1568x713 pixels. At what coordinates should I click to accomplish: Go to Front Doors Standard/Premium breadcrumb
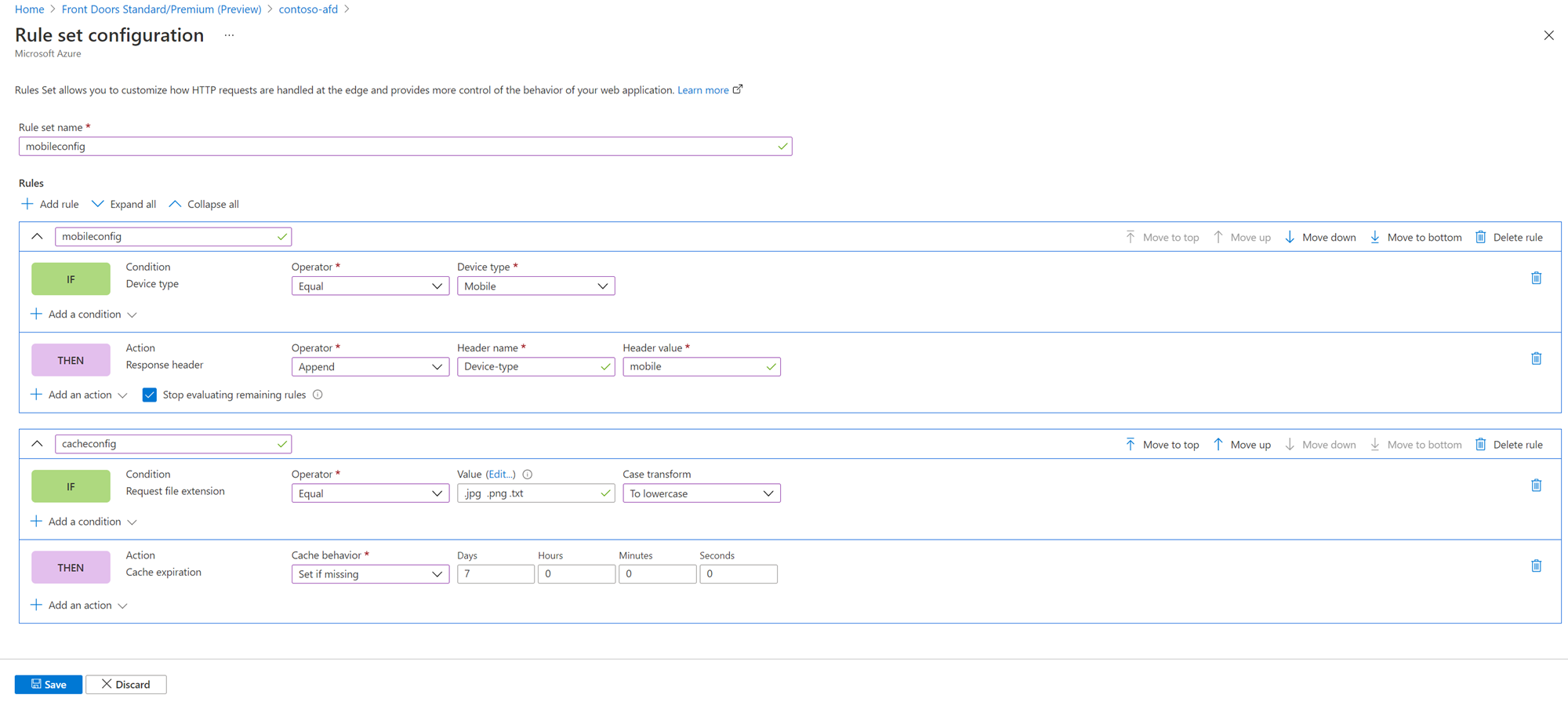tap(162, 9)
